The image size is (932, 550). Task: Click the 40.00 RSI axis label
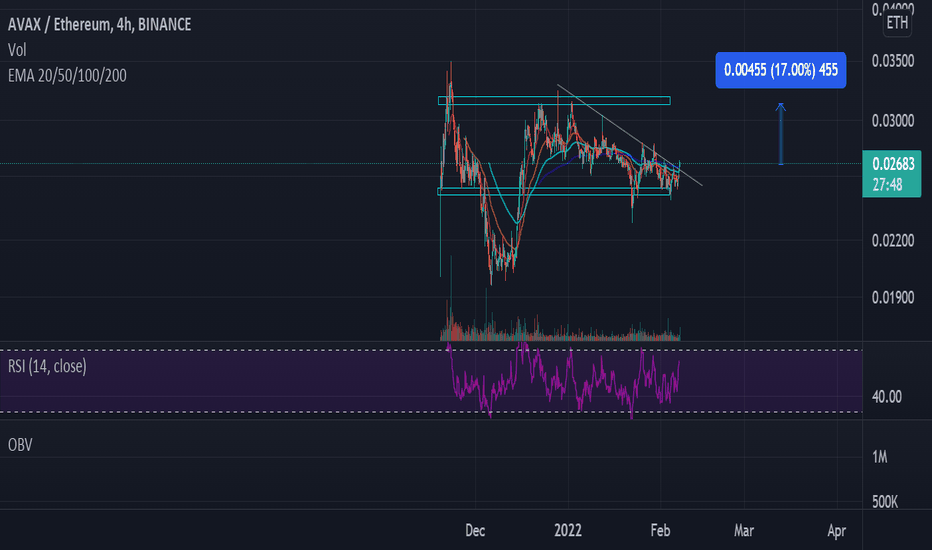886,397
